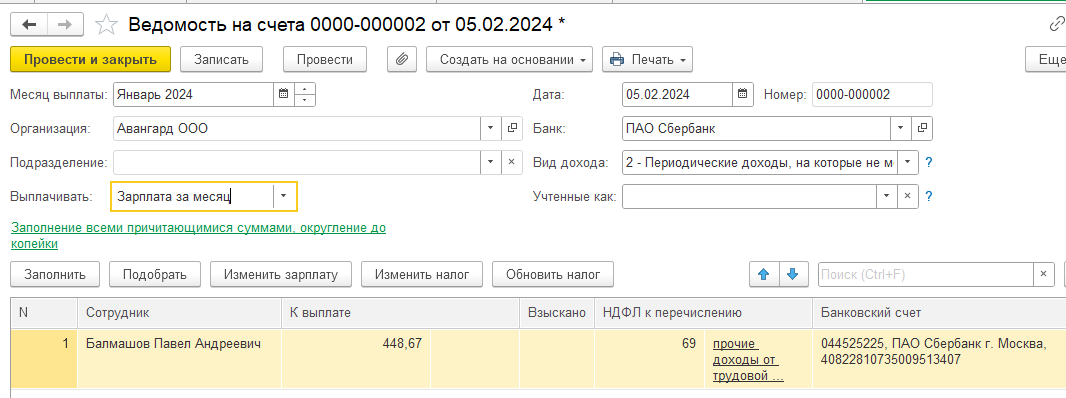
Task: Click the Банковский счет column header
Action: coord(939,312)
